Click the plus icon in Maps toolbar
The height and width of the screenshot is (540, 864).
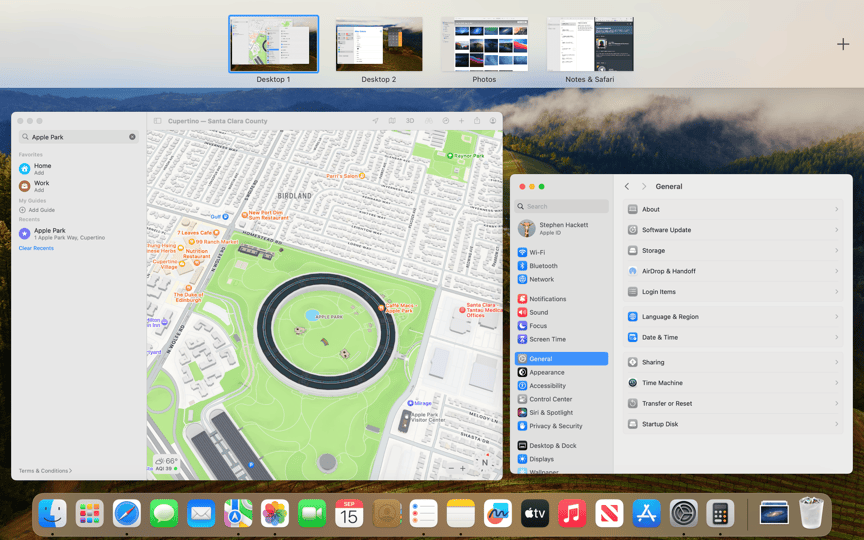[462, 121]
